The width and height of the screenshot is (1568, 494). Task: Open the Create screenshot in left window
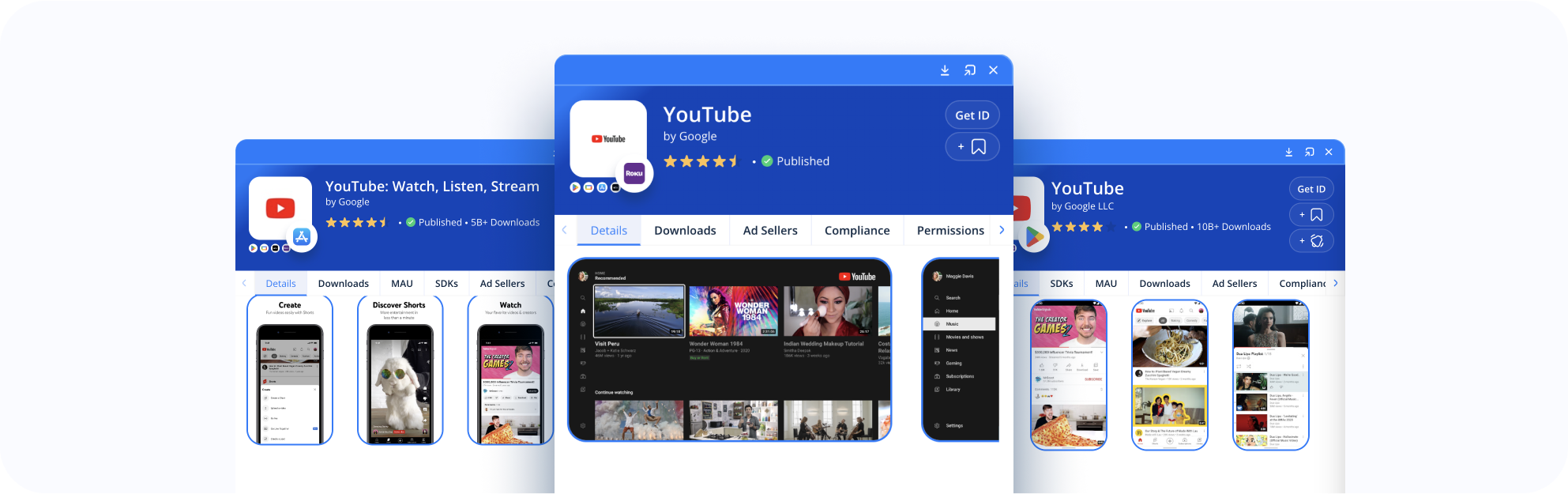(x=290, y=370)
